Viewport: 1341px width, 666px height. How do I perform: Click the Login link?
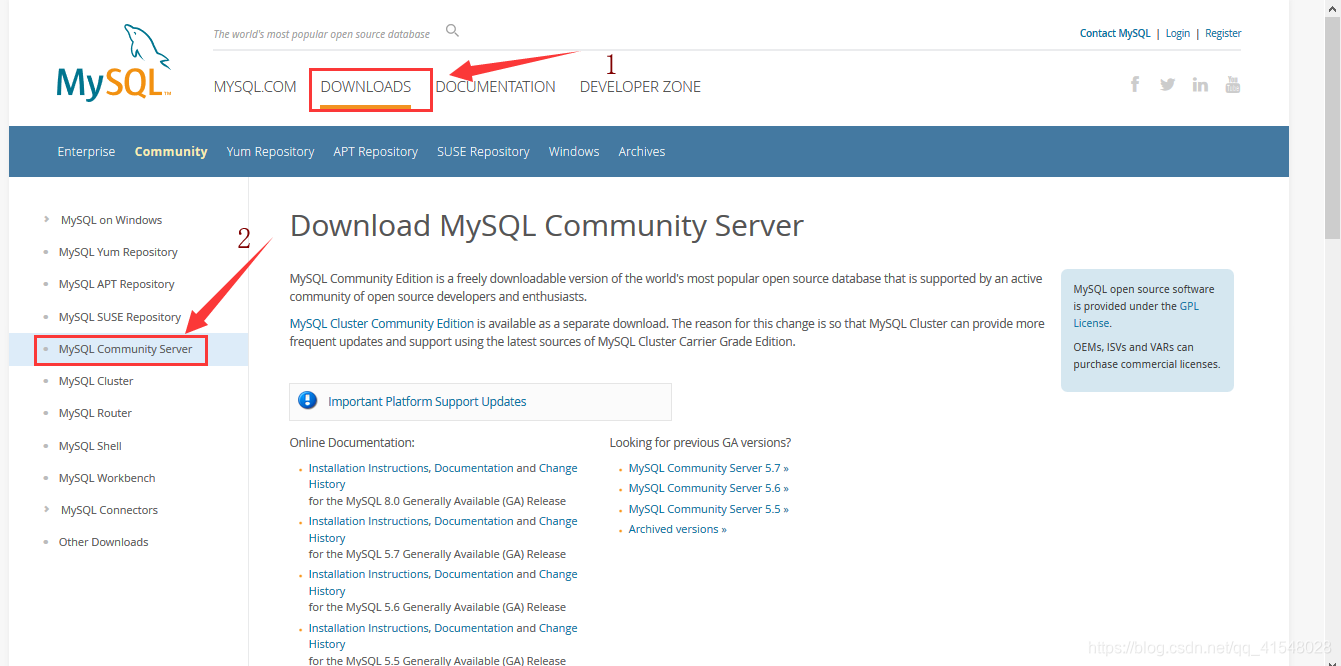pos(1178,33)
